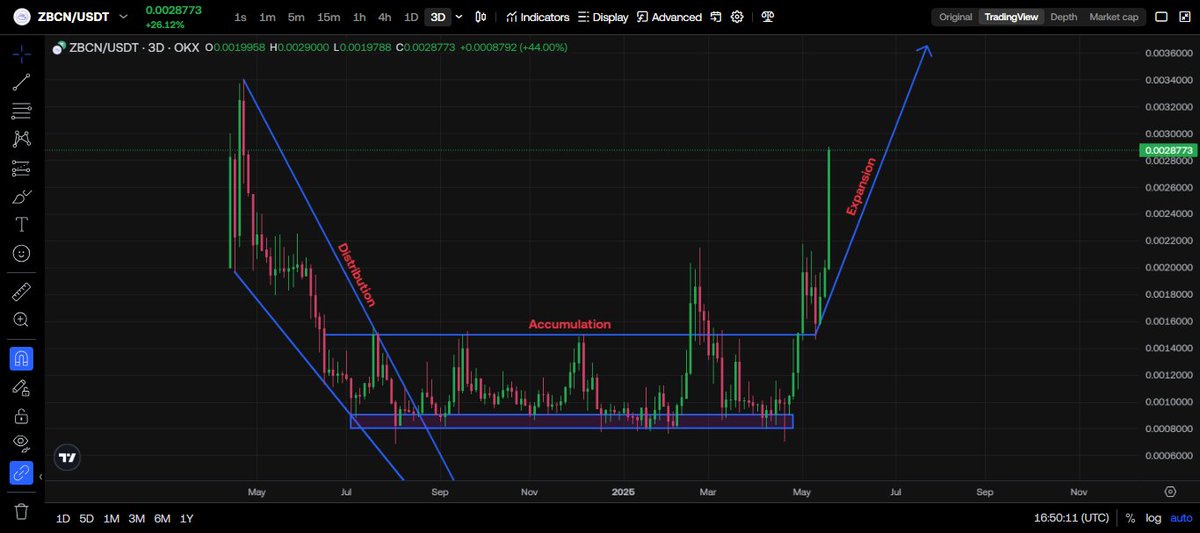This screenshot has width=1200, height=533.
Task: Click the chart export icon
Action: (x=716, y=17)
